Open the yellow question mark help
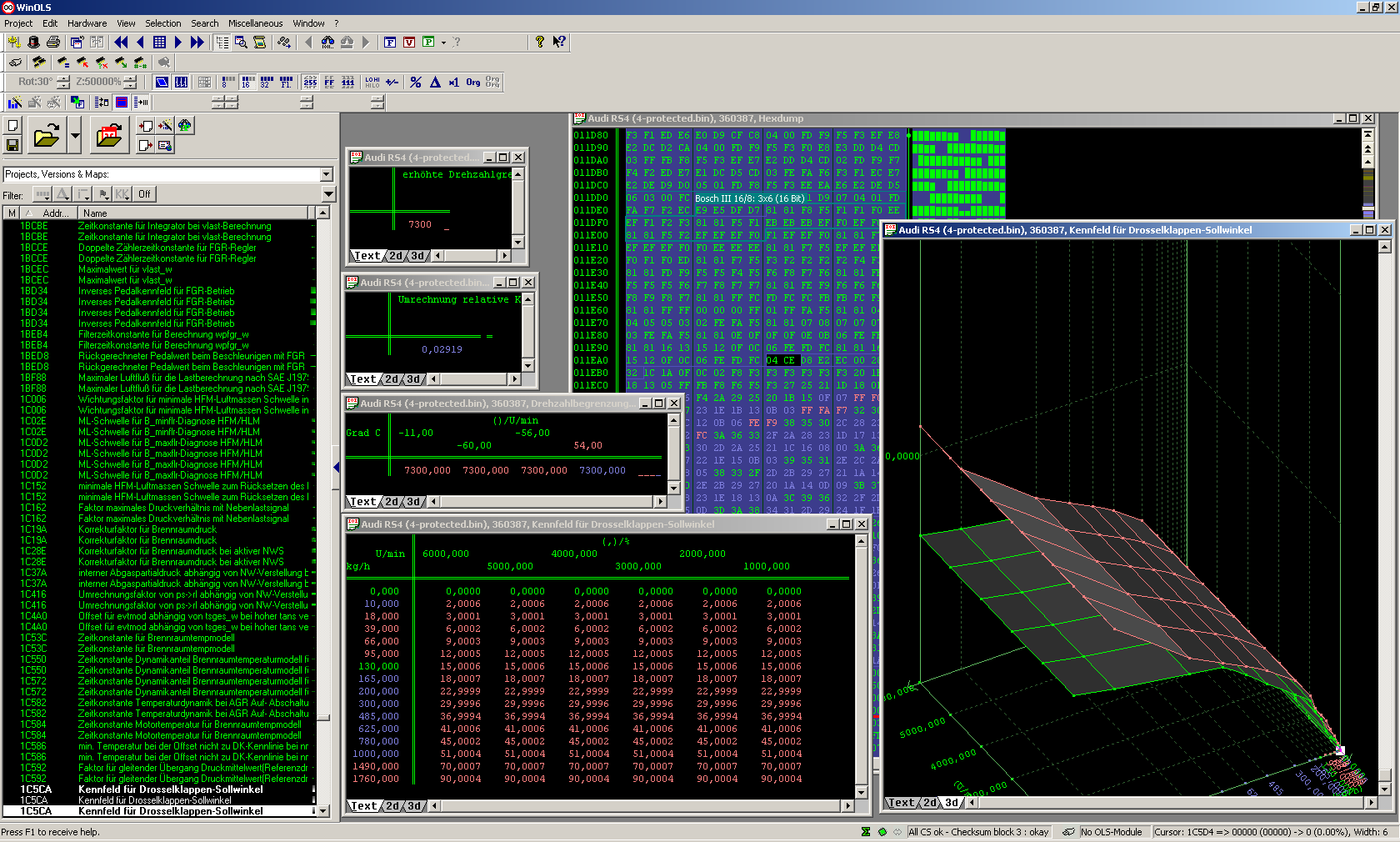 (540, 42)
